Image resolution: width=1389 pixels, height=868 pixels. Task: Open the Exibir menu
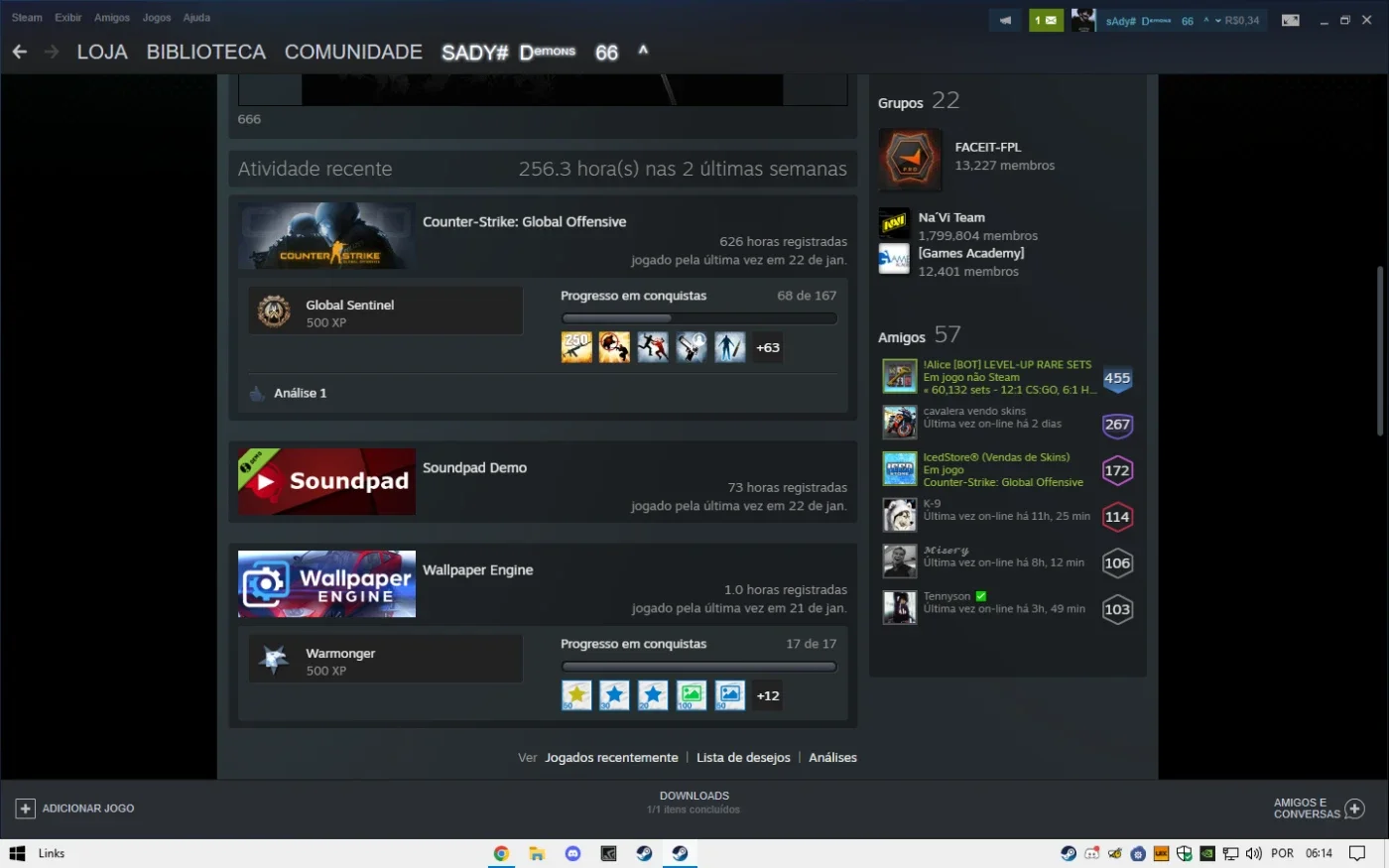point(68,18)
